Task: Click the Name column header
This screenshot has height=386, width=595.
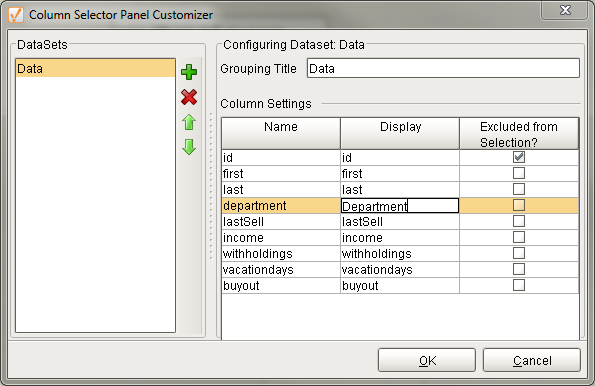Action: point(281,133)
